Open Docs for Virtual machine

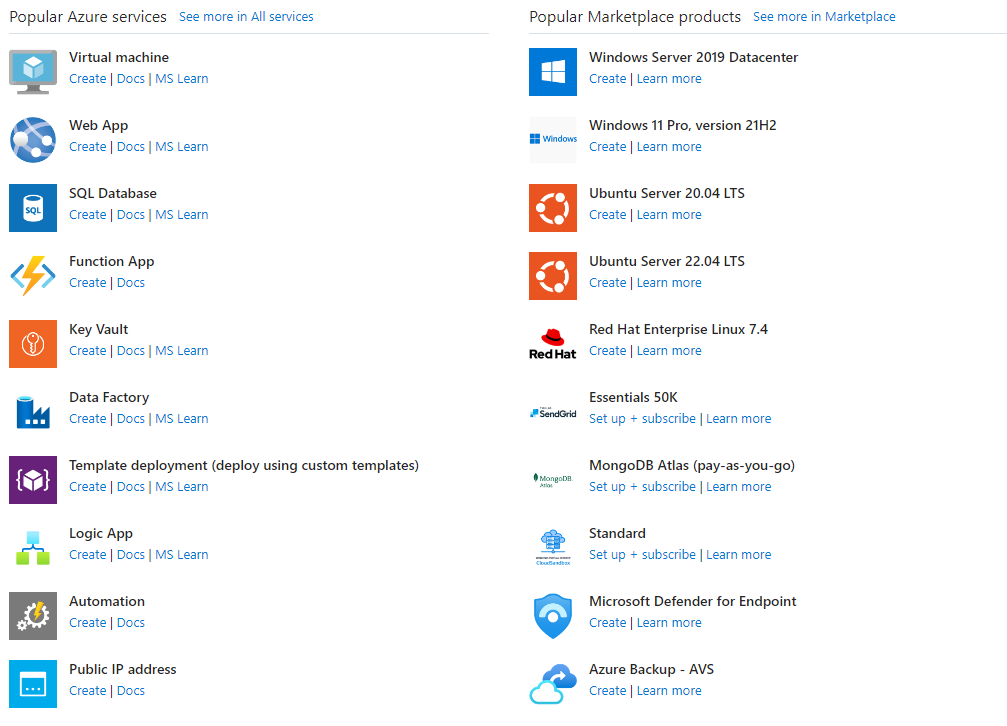(130, 78)
